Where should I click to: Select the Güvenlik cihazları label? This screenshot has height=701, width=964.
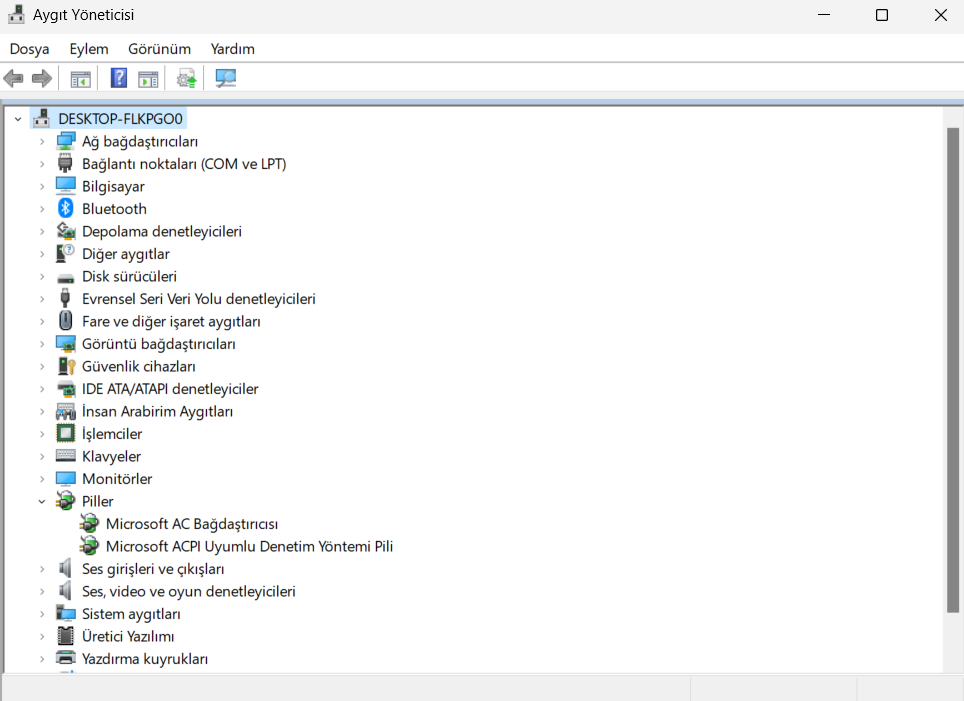pos(138,366)
